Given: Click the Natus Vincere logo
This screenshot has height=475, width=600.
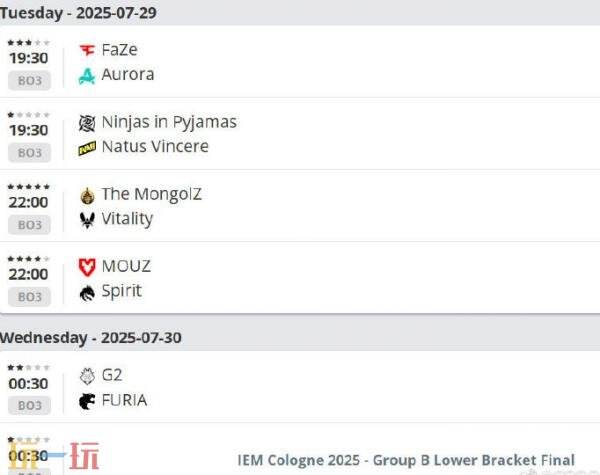Looking at the screenshot, I should [x=87, y=148].
